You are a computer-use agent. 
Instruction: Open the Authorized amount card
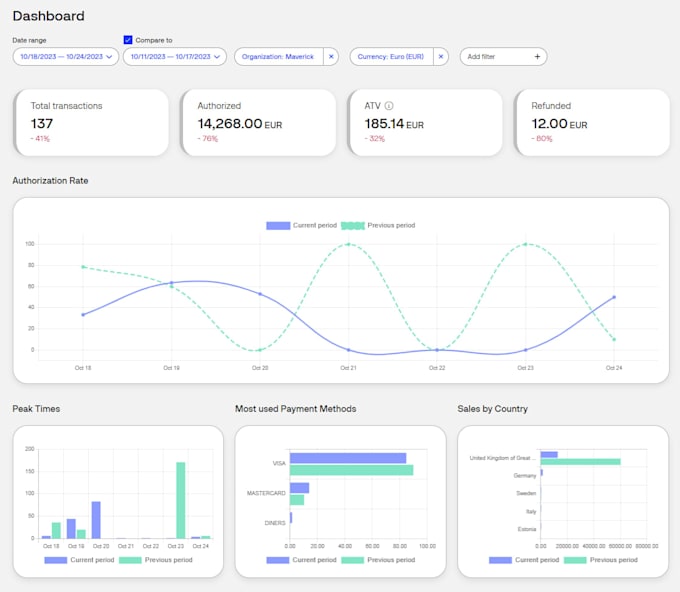258,123
